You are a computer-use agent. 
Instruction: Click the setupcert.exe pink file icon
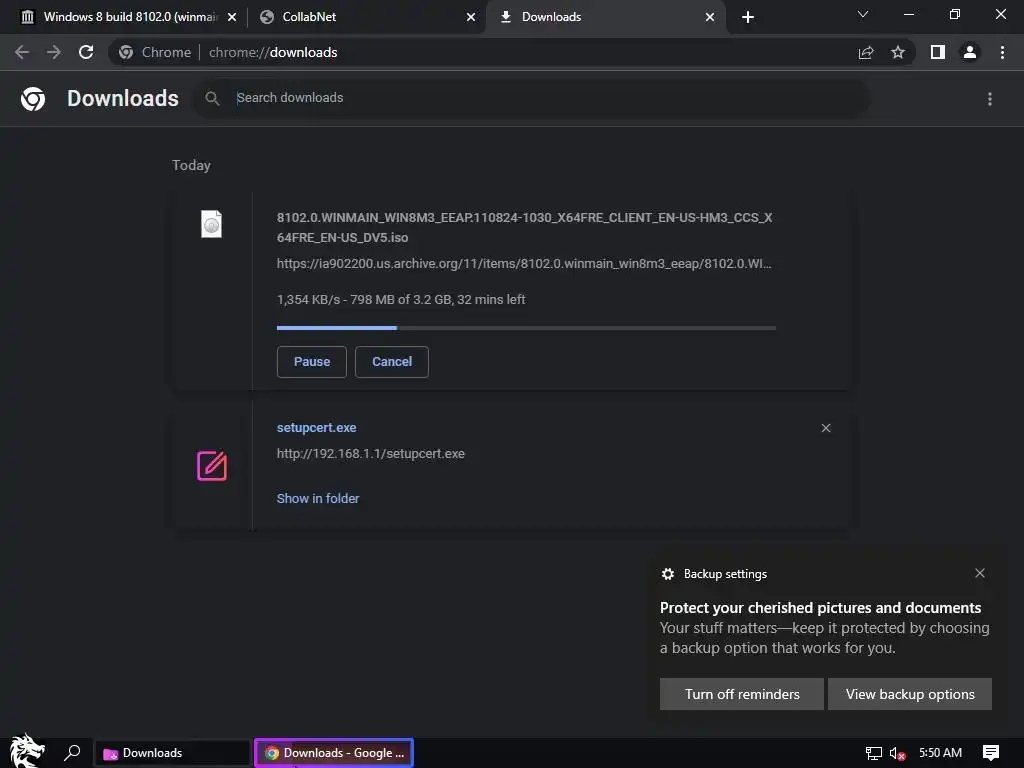coord(212,466)
